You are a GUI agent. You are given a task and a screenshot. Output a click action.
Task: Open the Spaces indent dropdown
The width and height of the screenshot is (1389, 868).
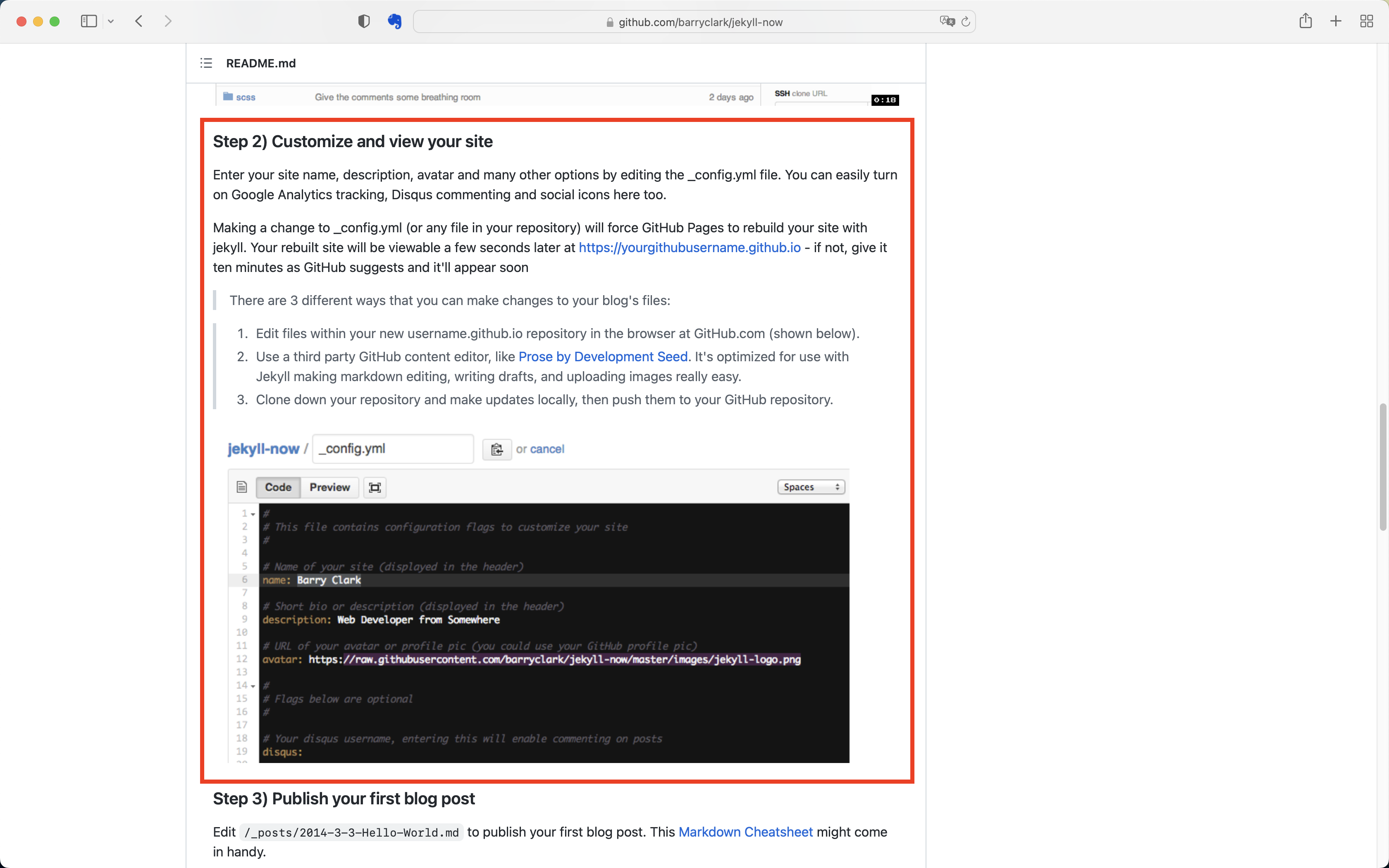[x=811, y=487]
